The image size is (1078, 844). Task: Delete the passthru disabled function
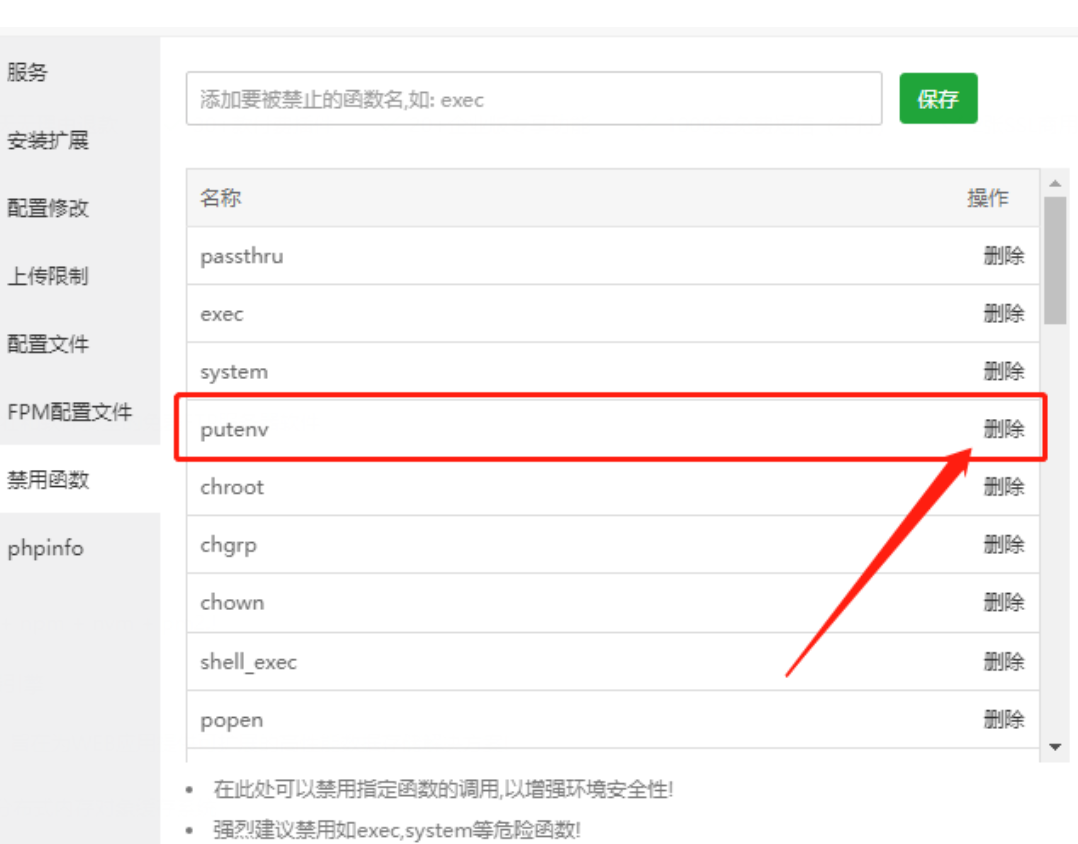[1003, 256]
